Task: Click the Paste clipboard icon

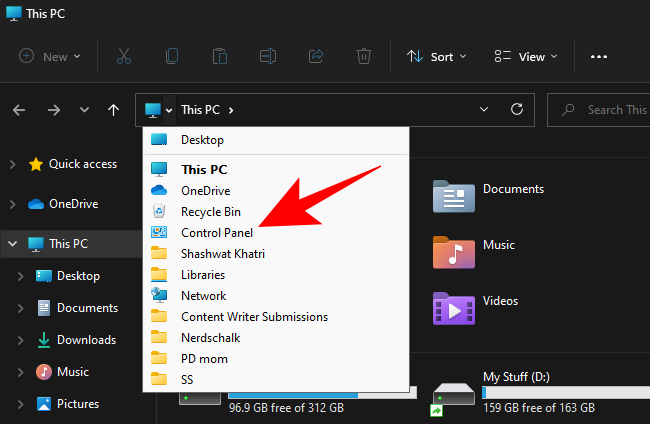Action: tap(219, 57)
